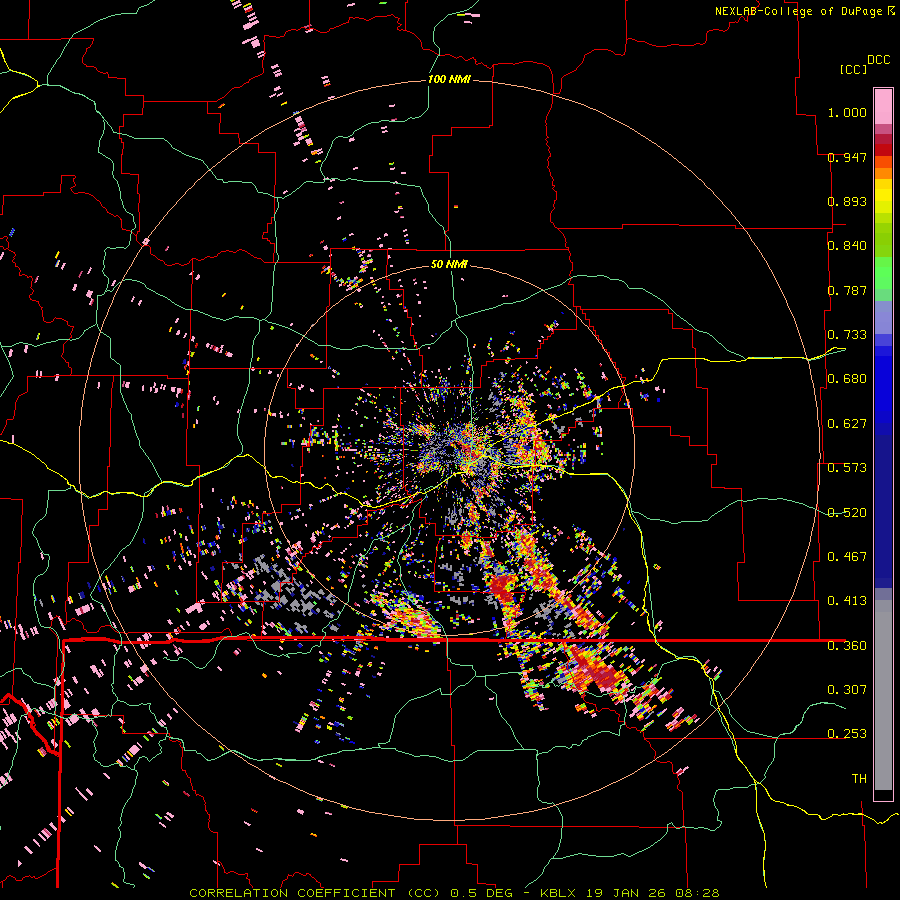The image size is (900, 900).
Task: Click the 50 NMI range ring label
Action: tap(449, 264)
